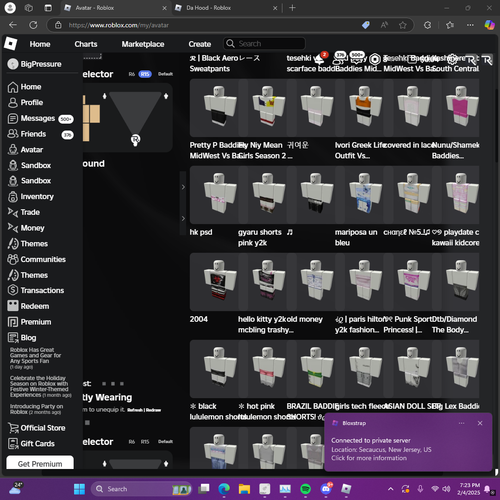
Task: Click the read aloud icon in address bar
Action: [x=384, y=25]
